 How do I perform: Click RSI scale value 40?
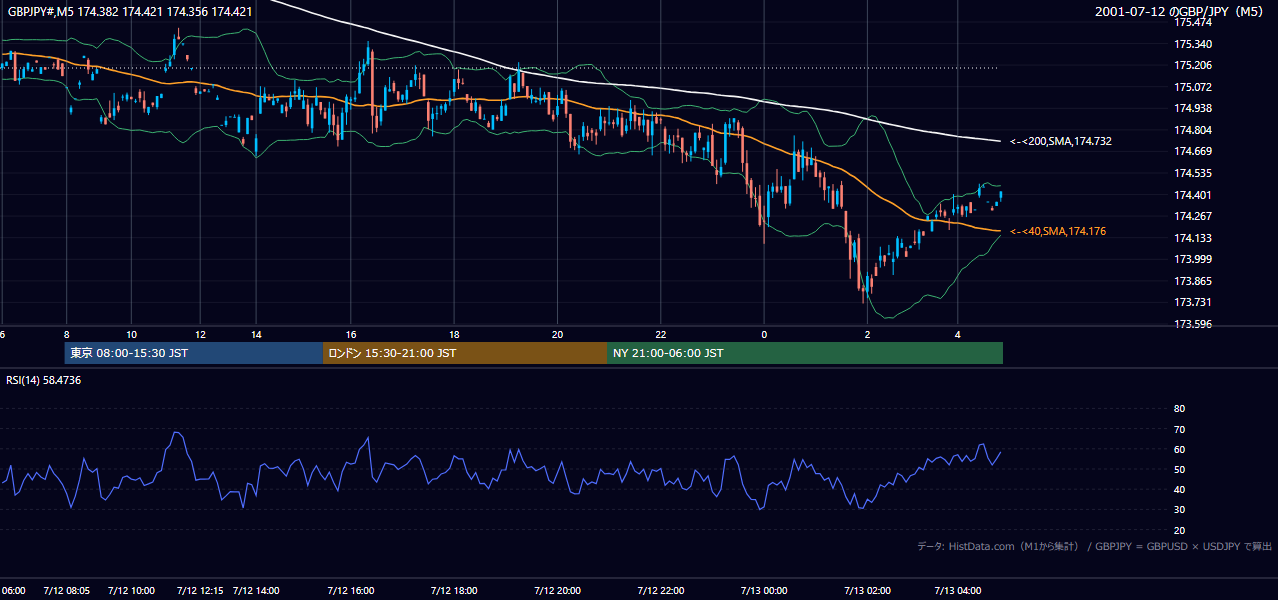[1179, 489]
